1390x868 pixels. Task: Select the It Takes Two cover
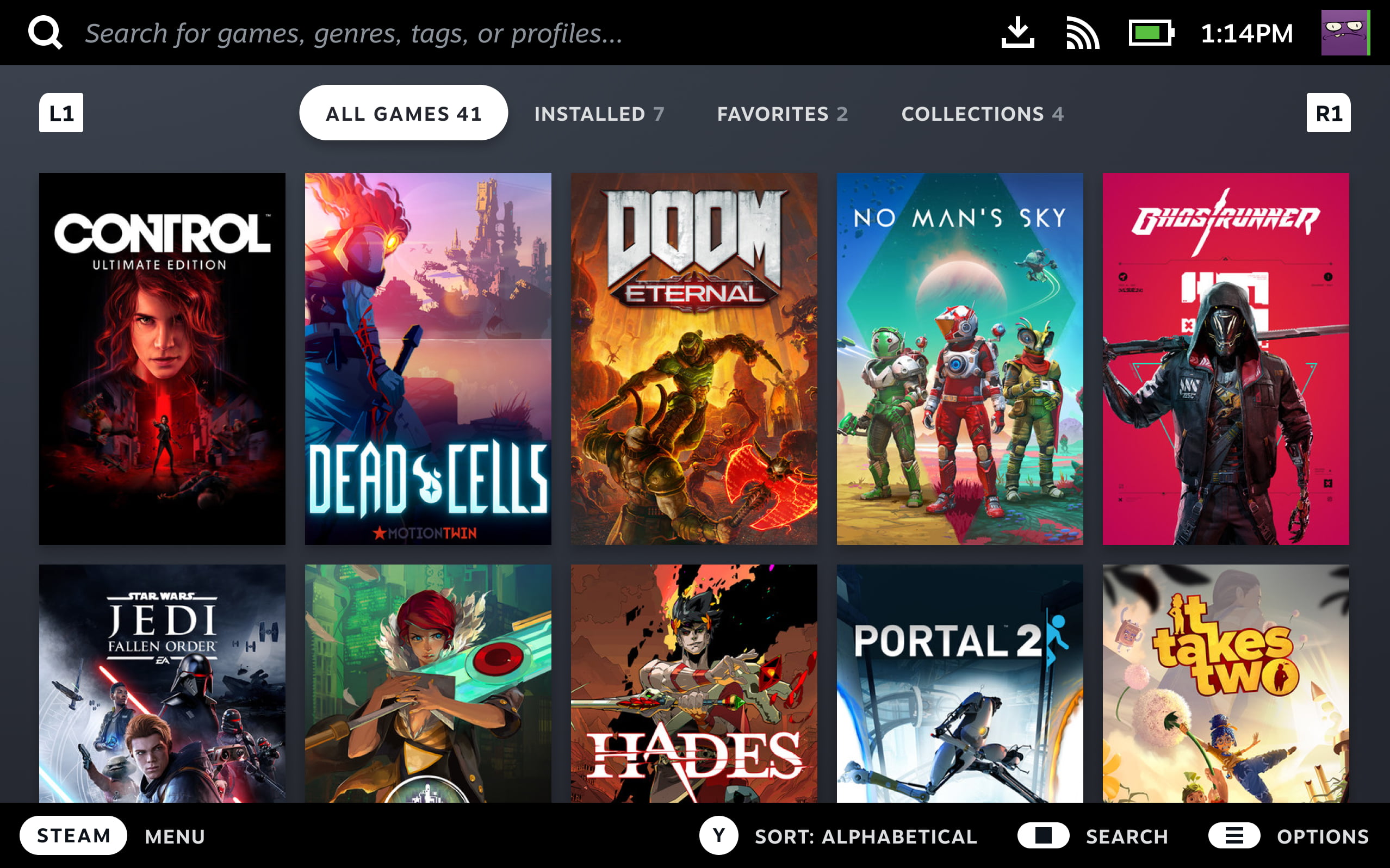pos(1225,683)
